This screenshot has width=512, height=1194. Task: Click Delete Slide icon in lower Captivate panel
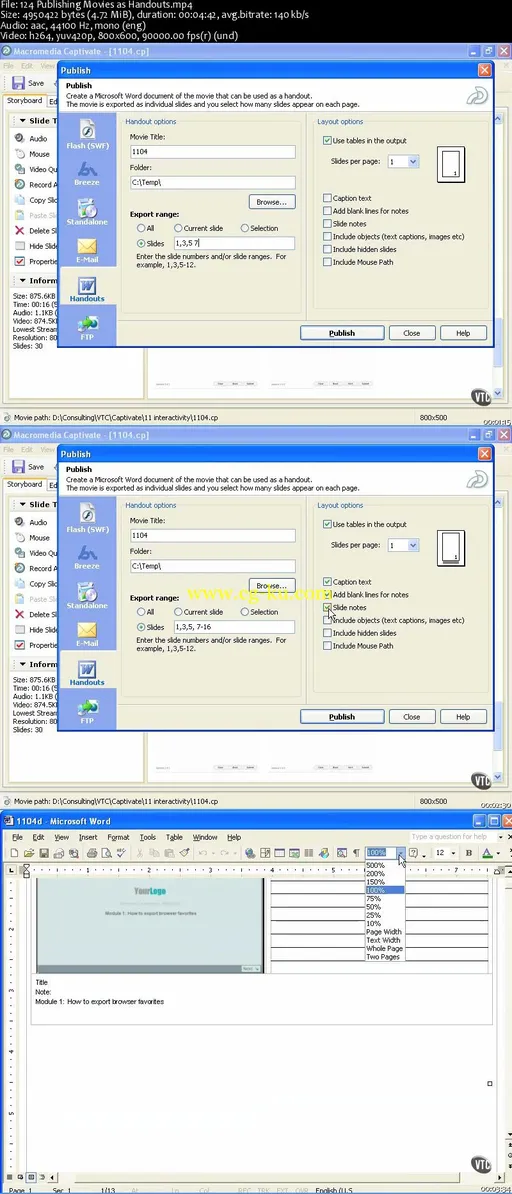tap(19, 615)
